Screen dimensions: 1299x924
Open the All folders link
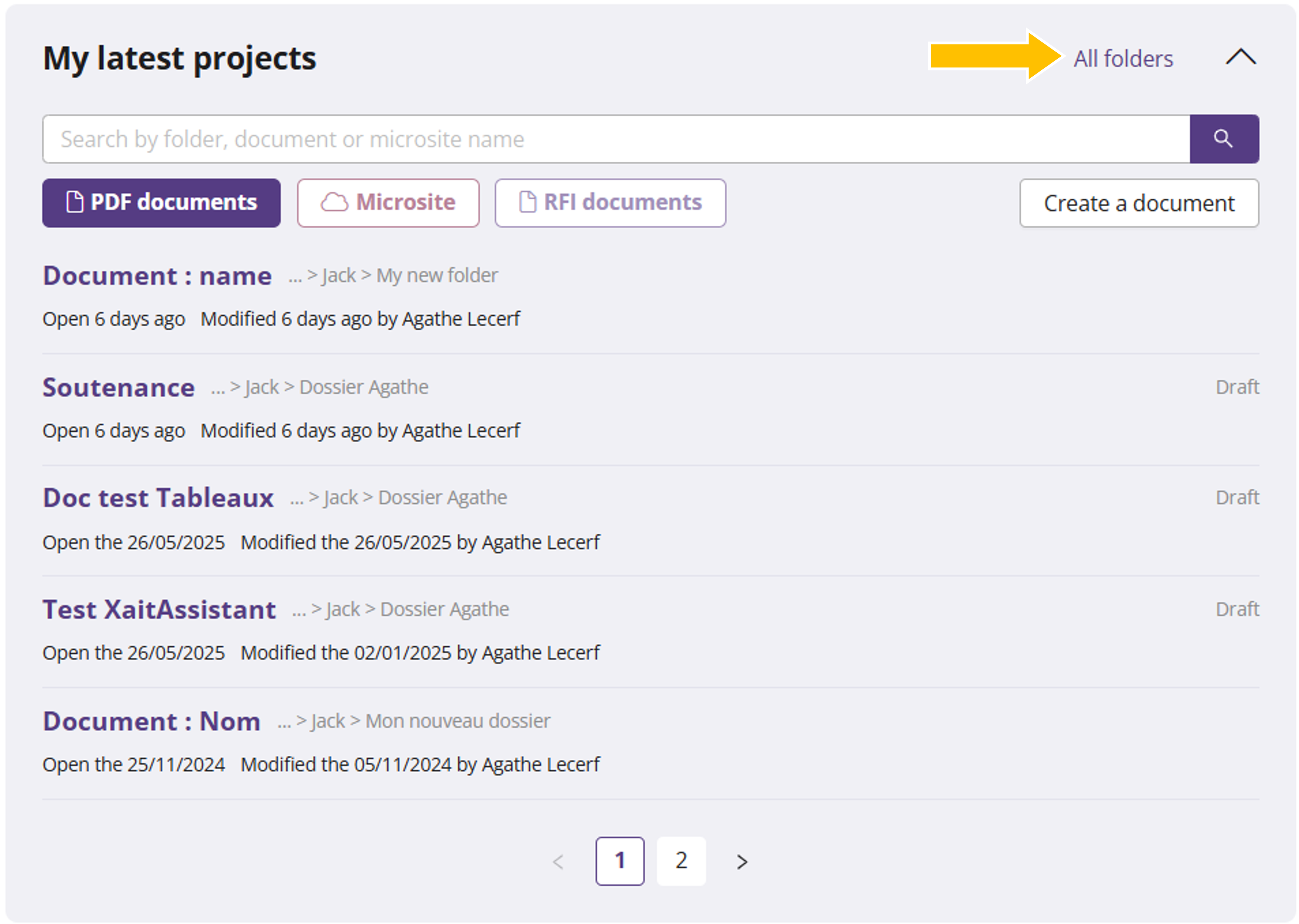point(1123,59)
